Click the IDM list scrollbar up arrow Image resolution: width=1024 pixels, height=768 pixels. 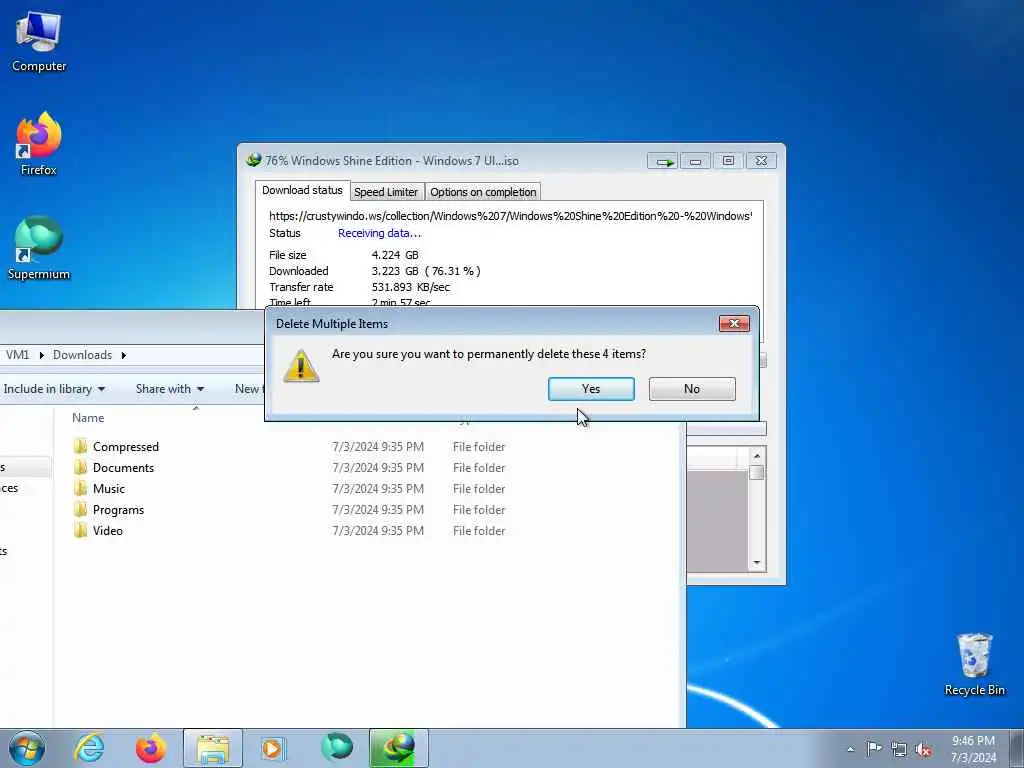pyautogui.click(x=757, y=456)
